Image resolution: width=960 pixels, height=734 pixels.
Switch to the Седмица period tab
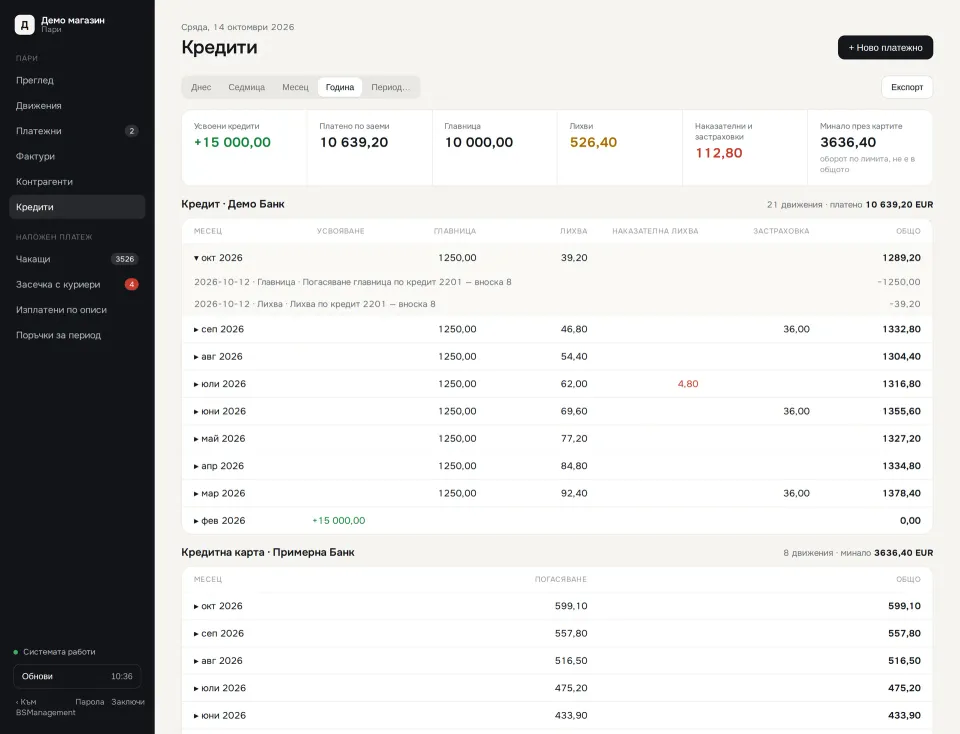pyautogui.click(x=247, y=87)
